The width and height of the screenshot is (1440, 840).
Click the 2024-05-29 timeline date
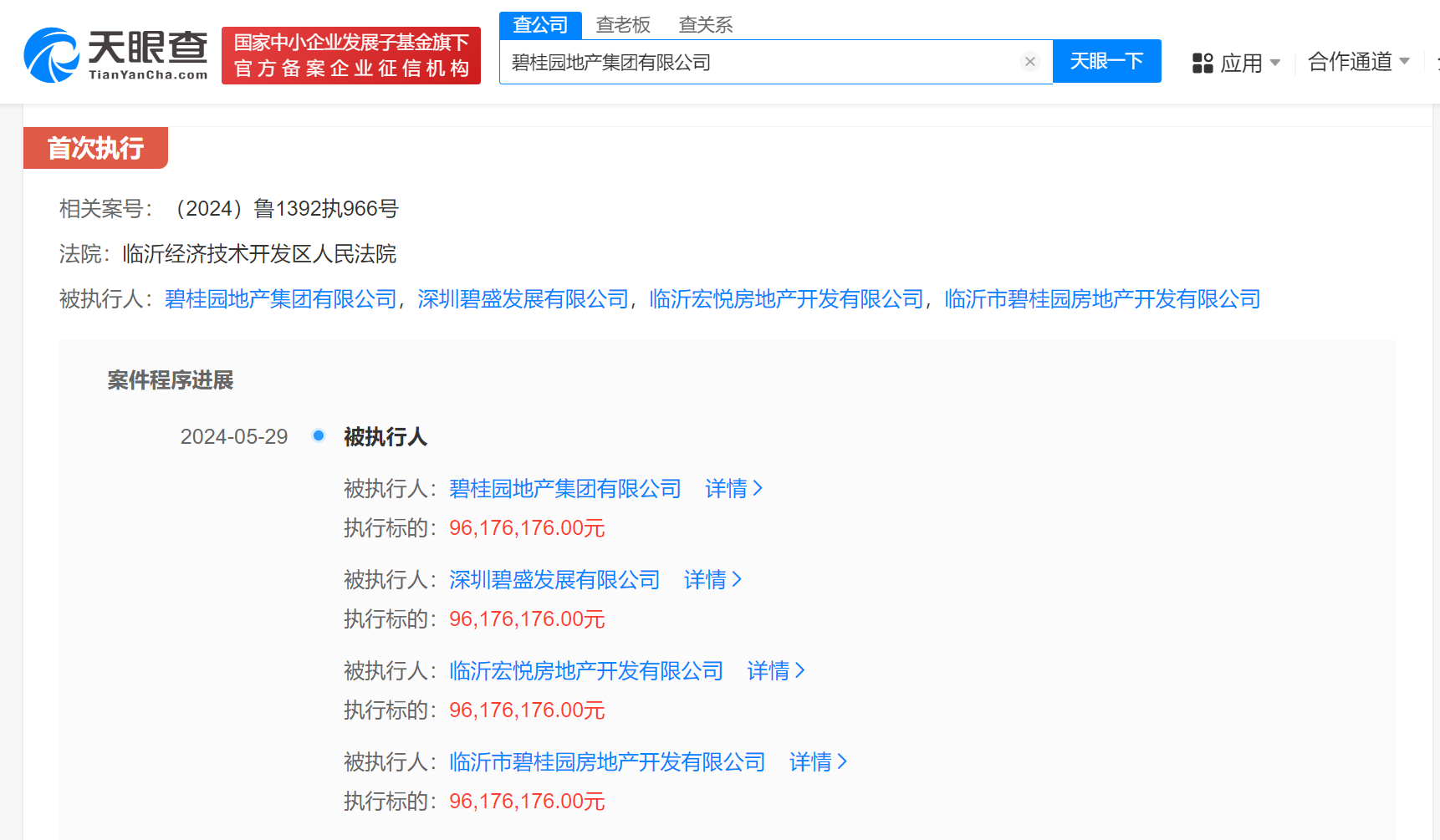[234, 437]
